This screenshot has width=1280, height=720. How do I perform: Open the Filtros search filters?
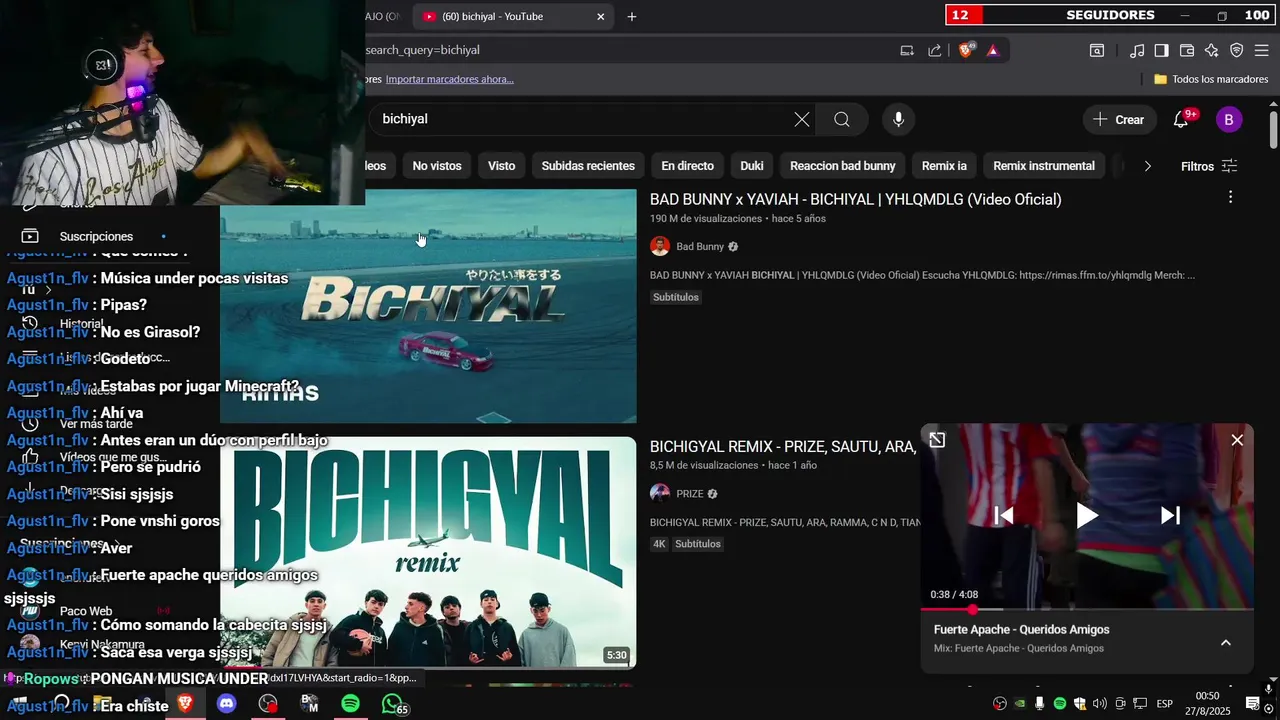tap(1210, 166)
